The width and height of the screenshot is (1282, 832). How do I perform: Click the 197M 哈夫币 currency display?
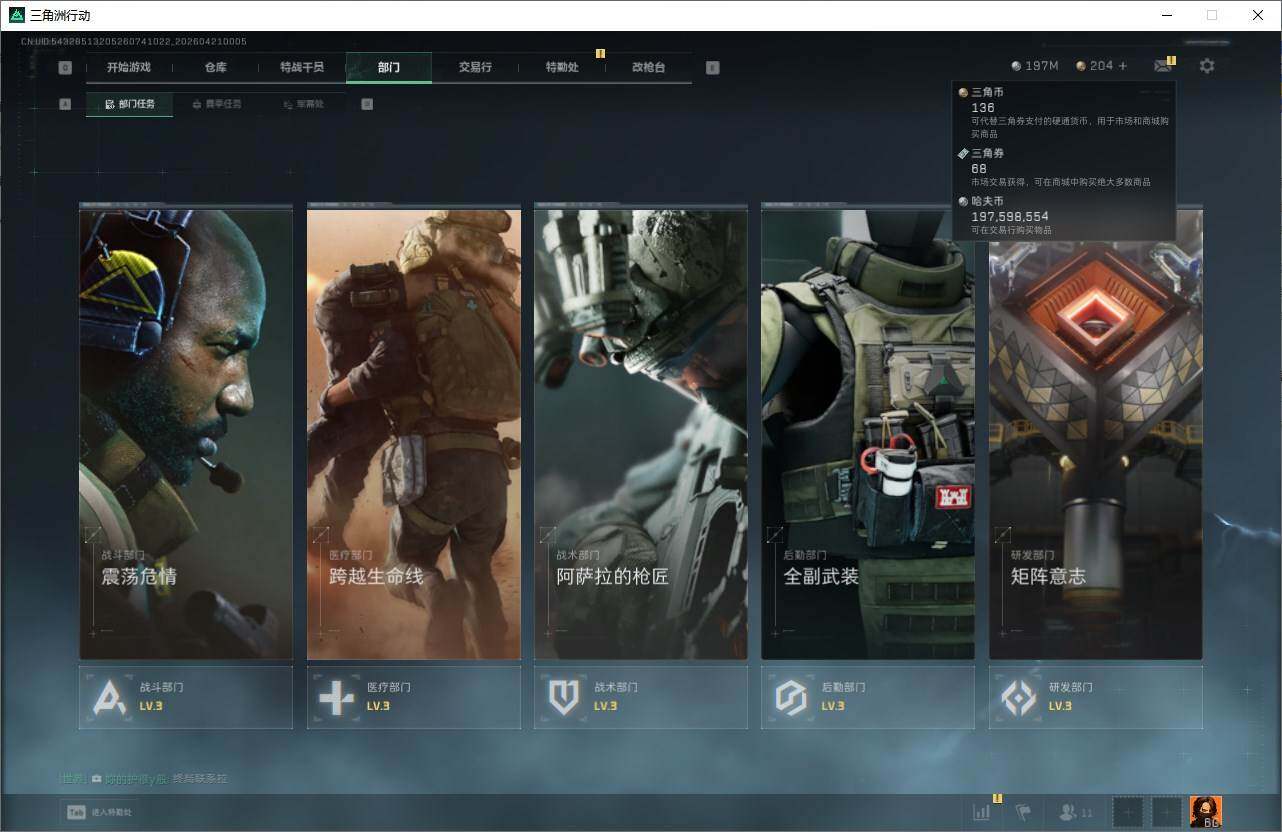pos(1035,66)
